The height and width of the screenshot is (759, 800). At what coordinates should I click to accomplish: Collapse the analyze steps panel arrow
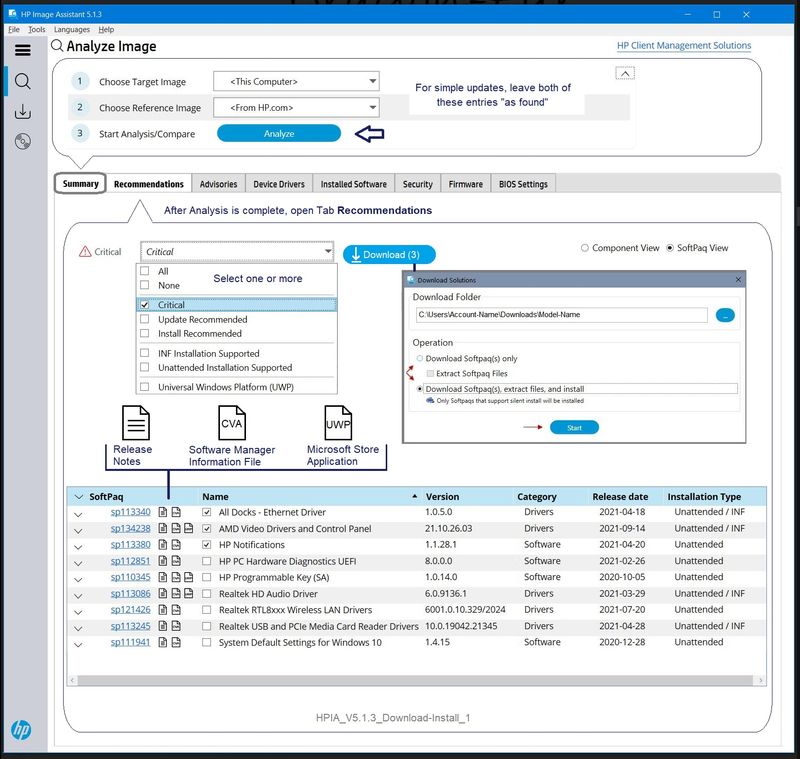(625, 73)
